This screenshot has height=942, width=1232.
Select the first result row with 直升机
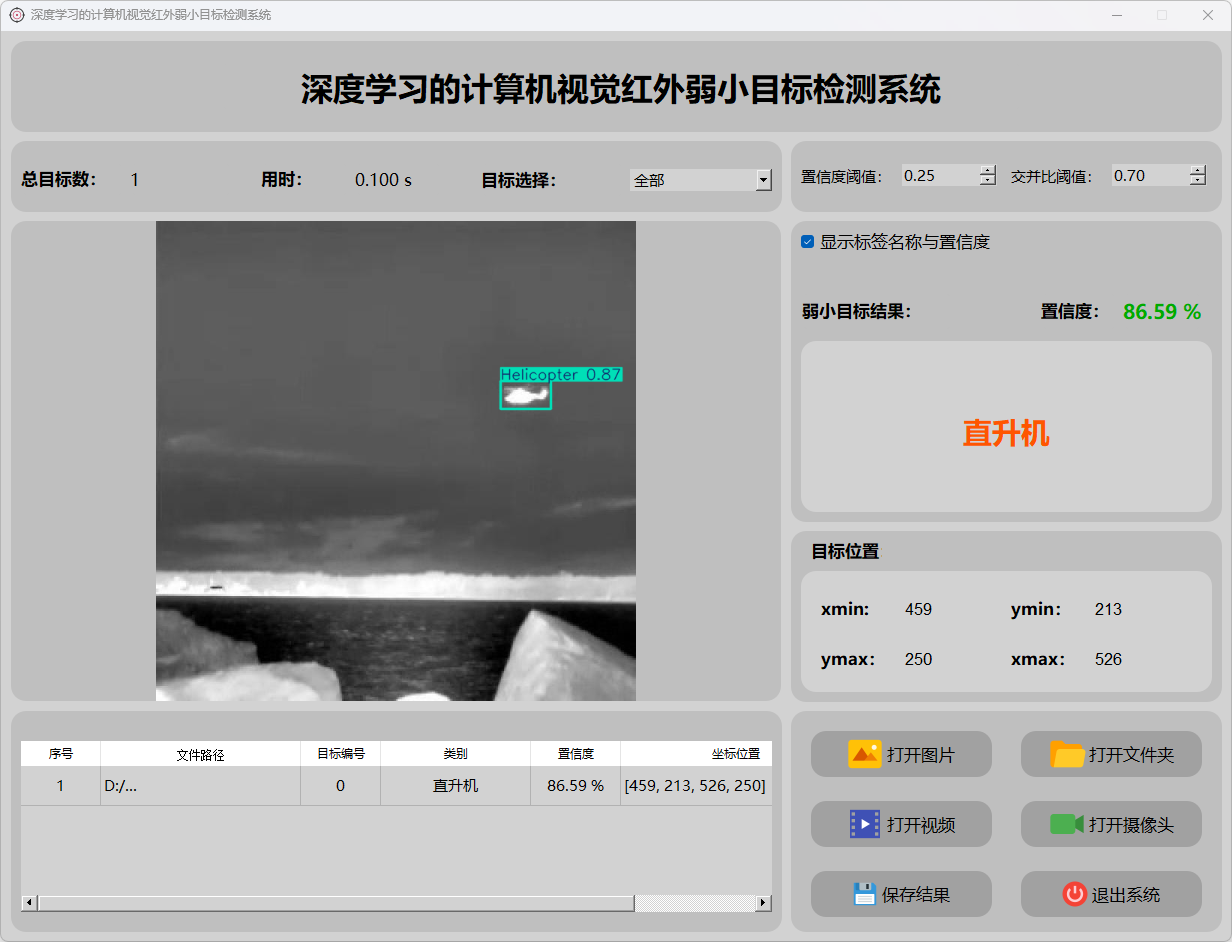(455, 786)
